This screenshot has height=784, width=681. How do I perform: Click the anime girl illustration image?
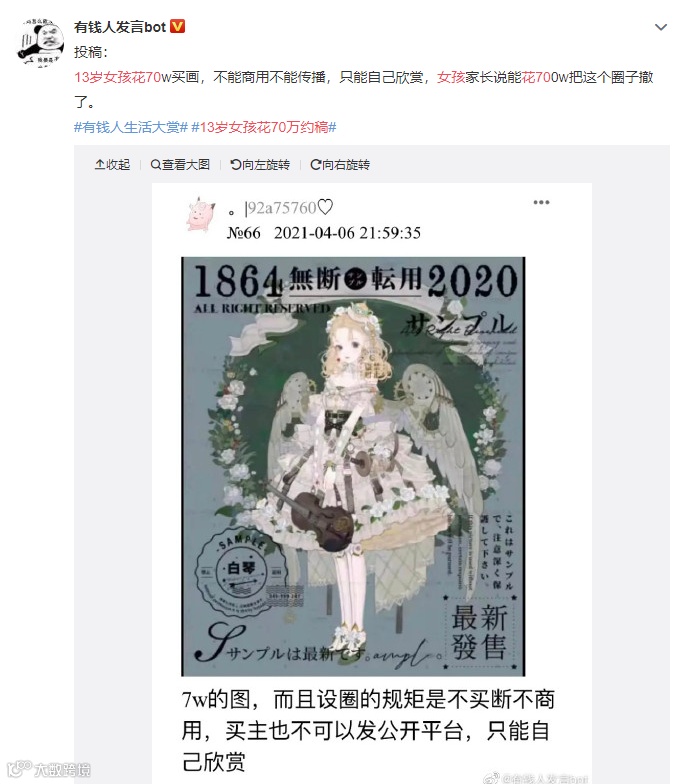pos(353,466)
